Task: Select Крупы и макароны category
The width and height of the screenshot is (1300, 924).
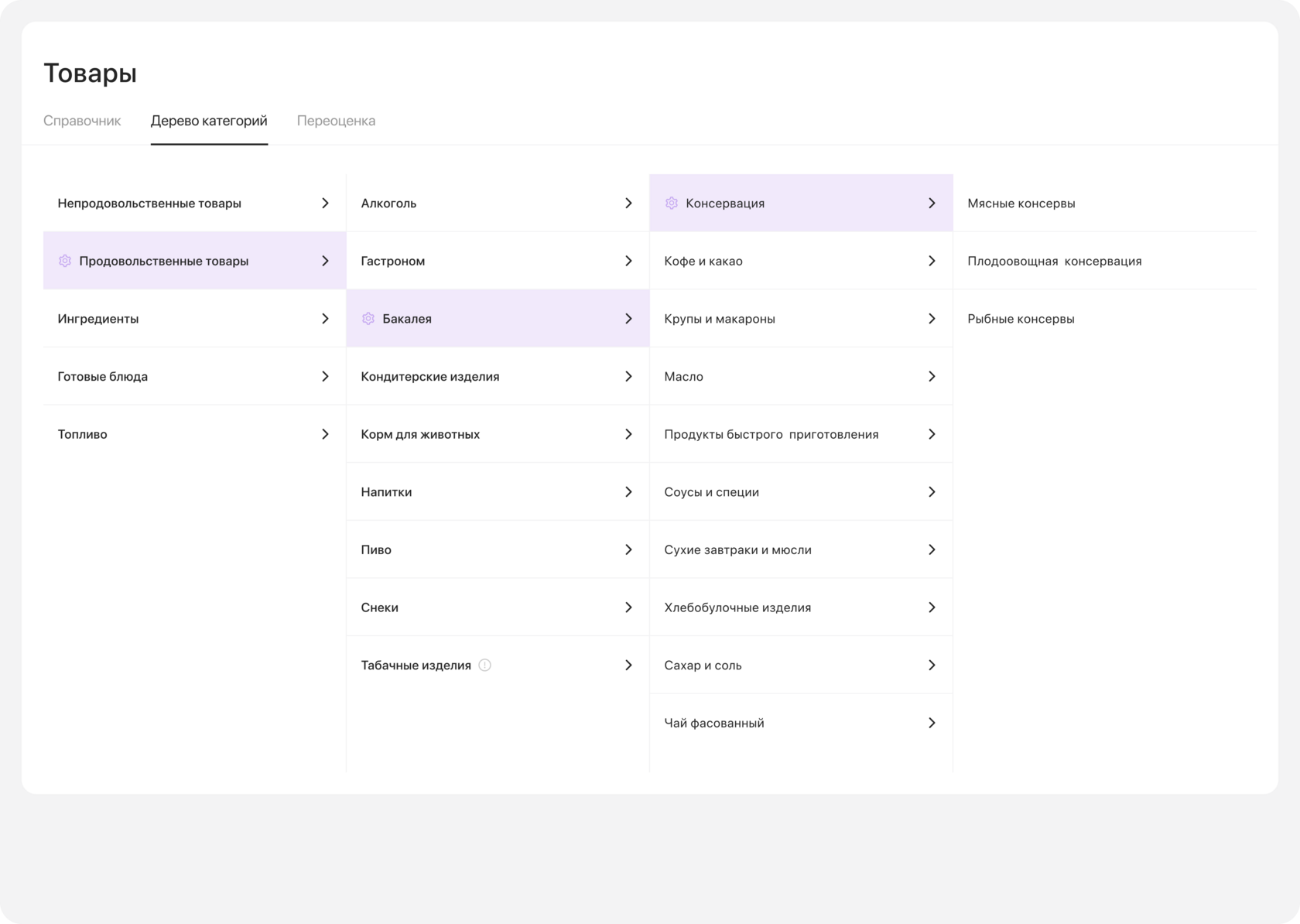Action: (720, 319)
